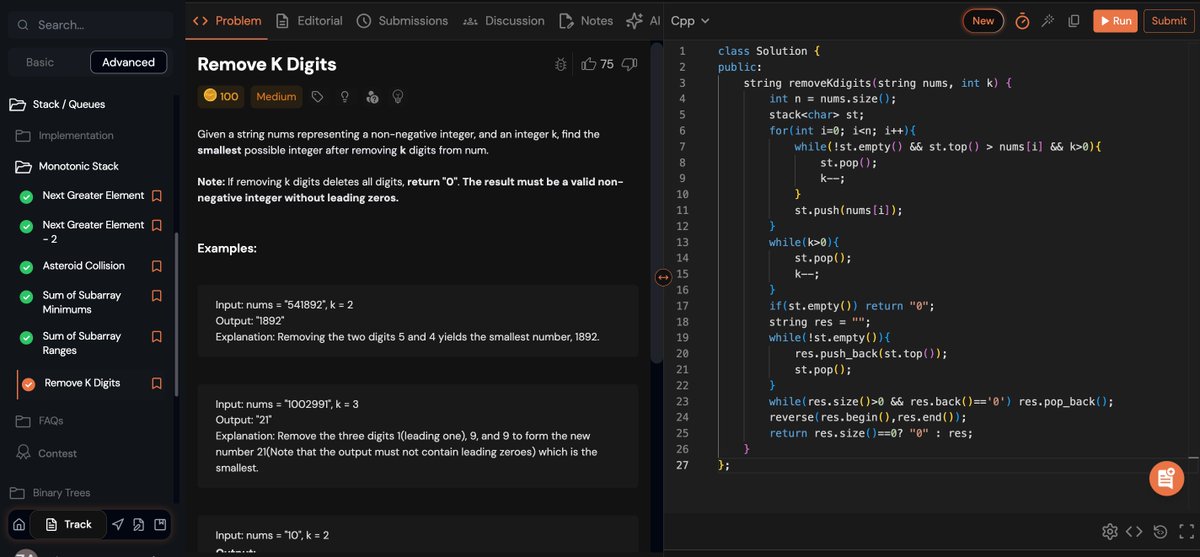Bookmark Next Greater Element - 2

click(157, 226)
